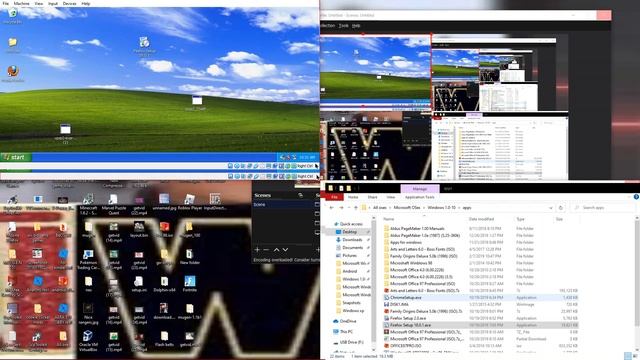Click Microsoft OSes breadcrumb in address bar
Viewport: 640px width, 360px height.
(407, 208)
